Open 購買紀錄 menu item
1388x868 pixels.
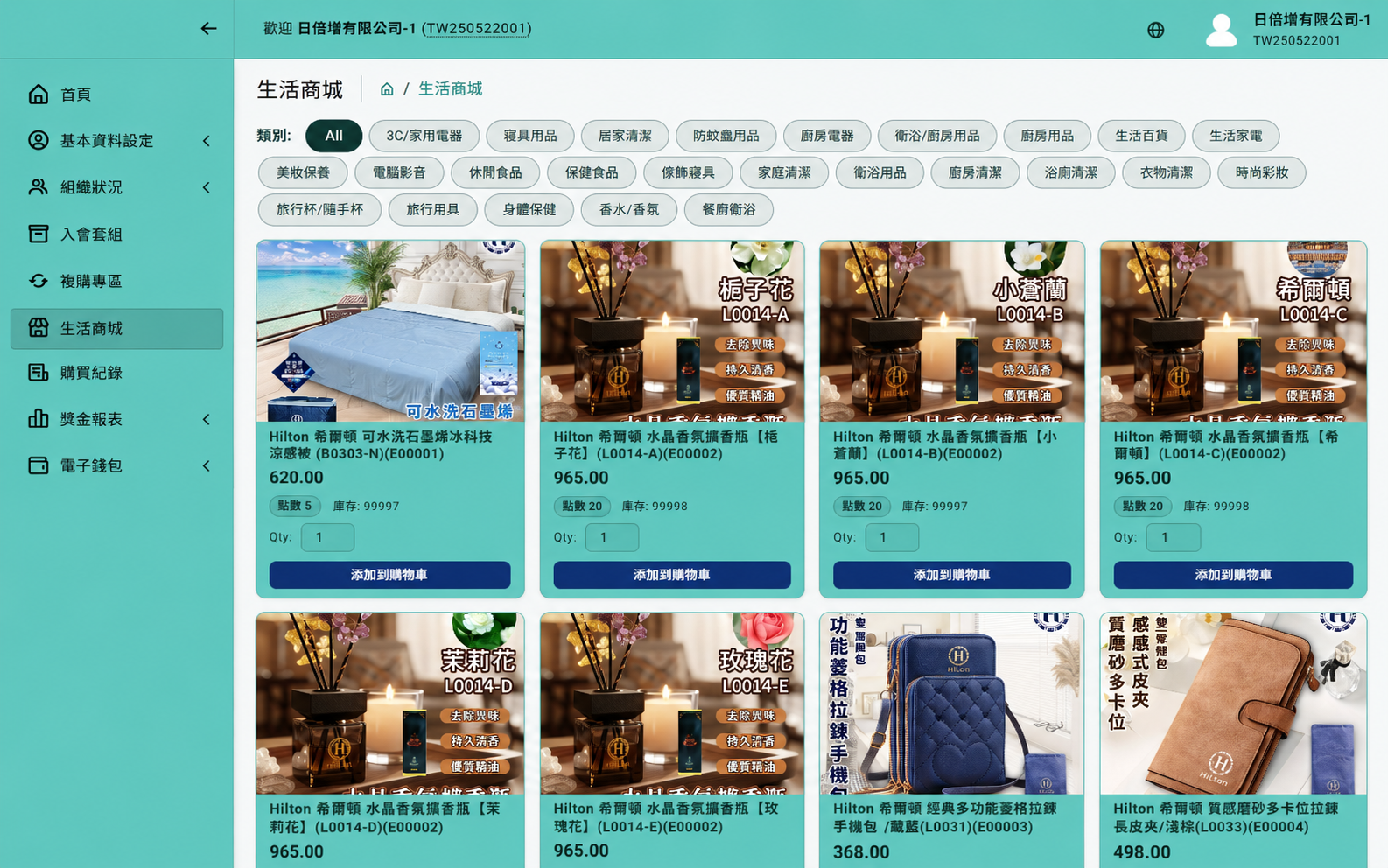click(116, 373)
